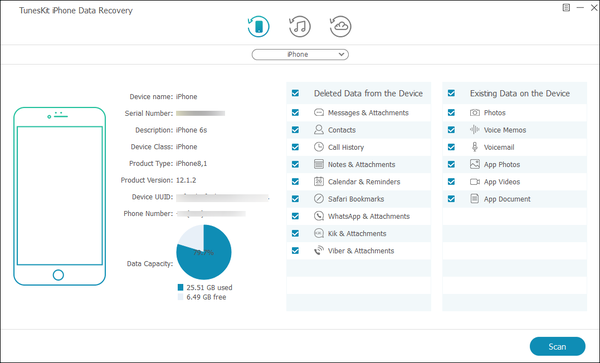The width and height of the screenshot is (600, 363).
Task: Toggle the WhatsApp & Attachments checkbox
Action: tap(295, 216)
